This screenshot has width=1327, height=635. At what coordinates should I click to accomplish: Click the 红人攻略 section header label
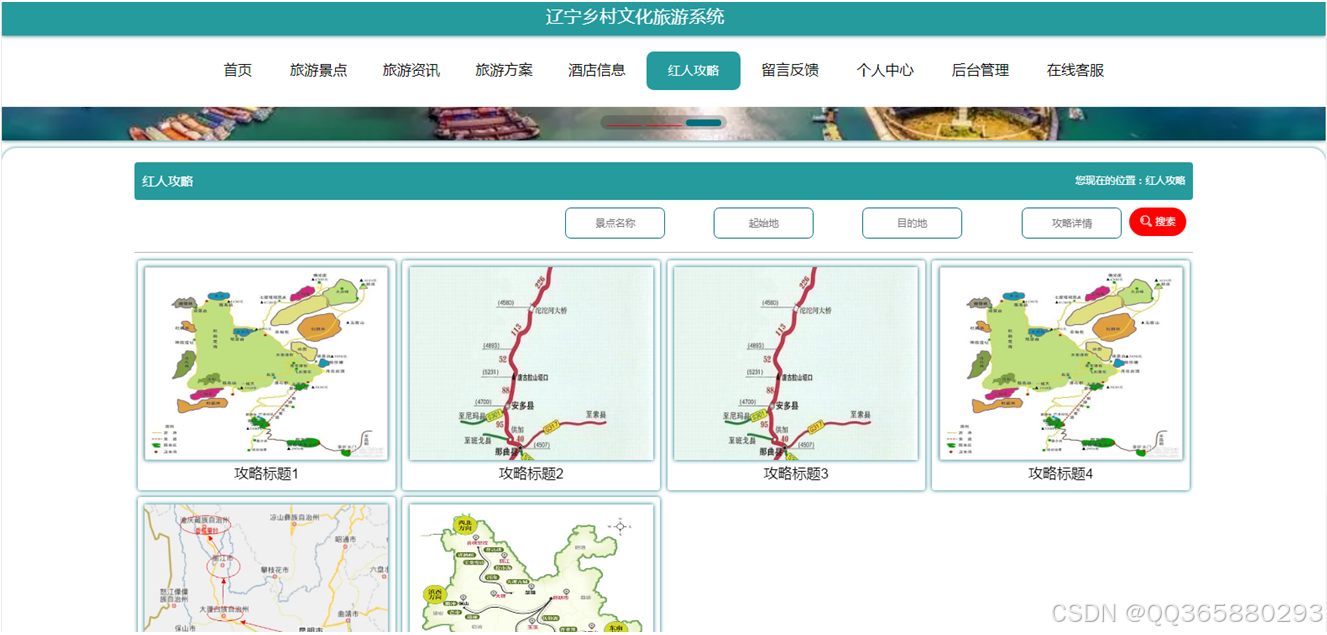pos(168,181)
